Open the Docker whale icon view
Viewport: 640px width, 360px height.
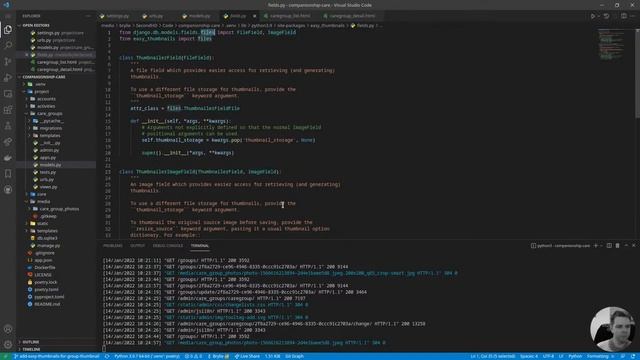pyautogui.click(x=8, y=158)
